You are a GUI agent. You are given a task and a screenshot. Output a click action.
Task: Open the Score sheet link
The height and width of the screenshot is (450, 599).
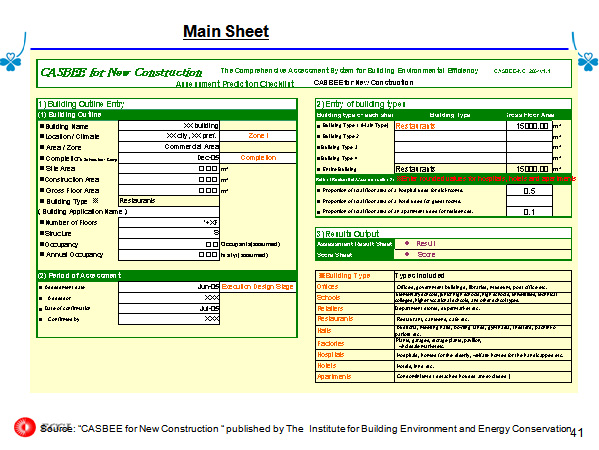pyautogui.click(x=426, y=254)
